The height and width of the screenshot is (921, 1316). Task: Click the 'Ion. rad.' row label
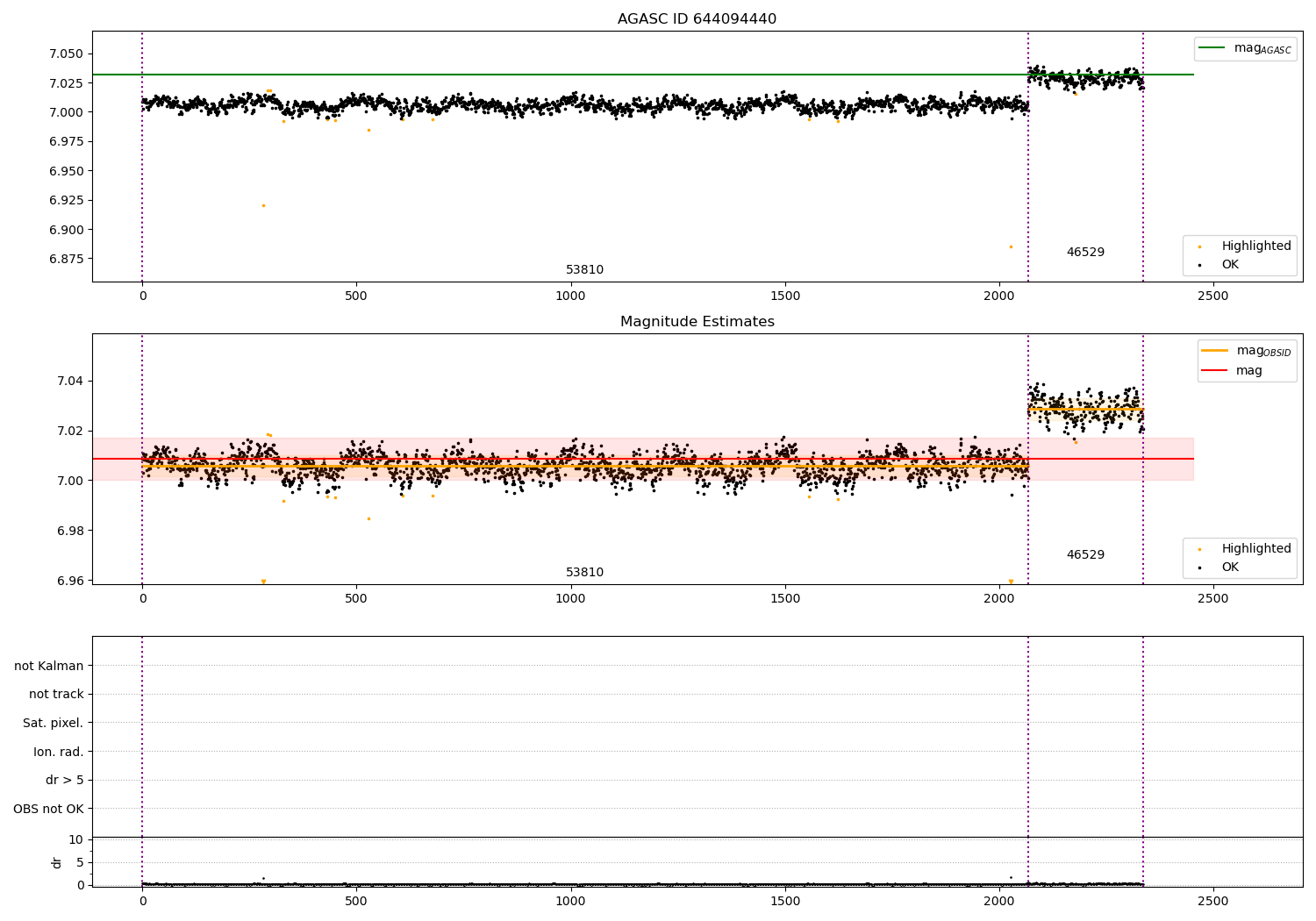[x=59, y=753]
